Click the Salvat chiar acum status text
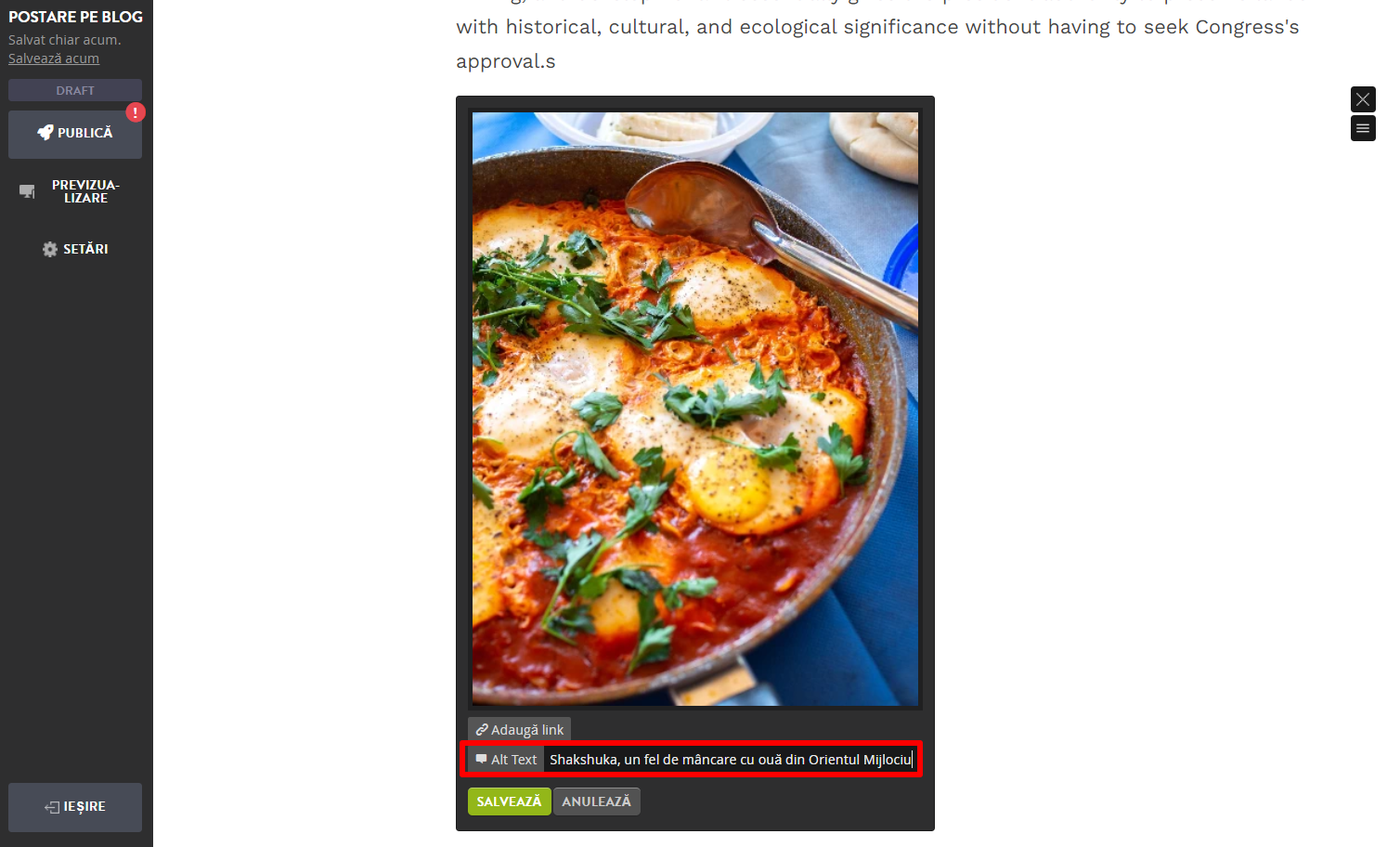 point(65,40)
